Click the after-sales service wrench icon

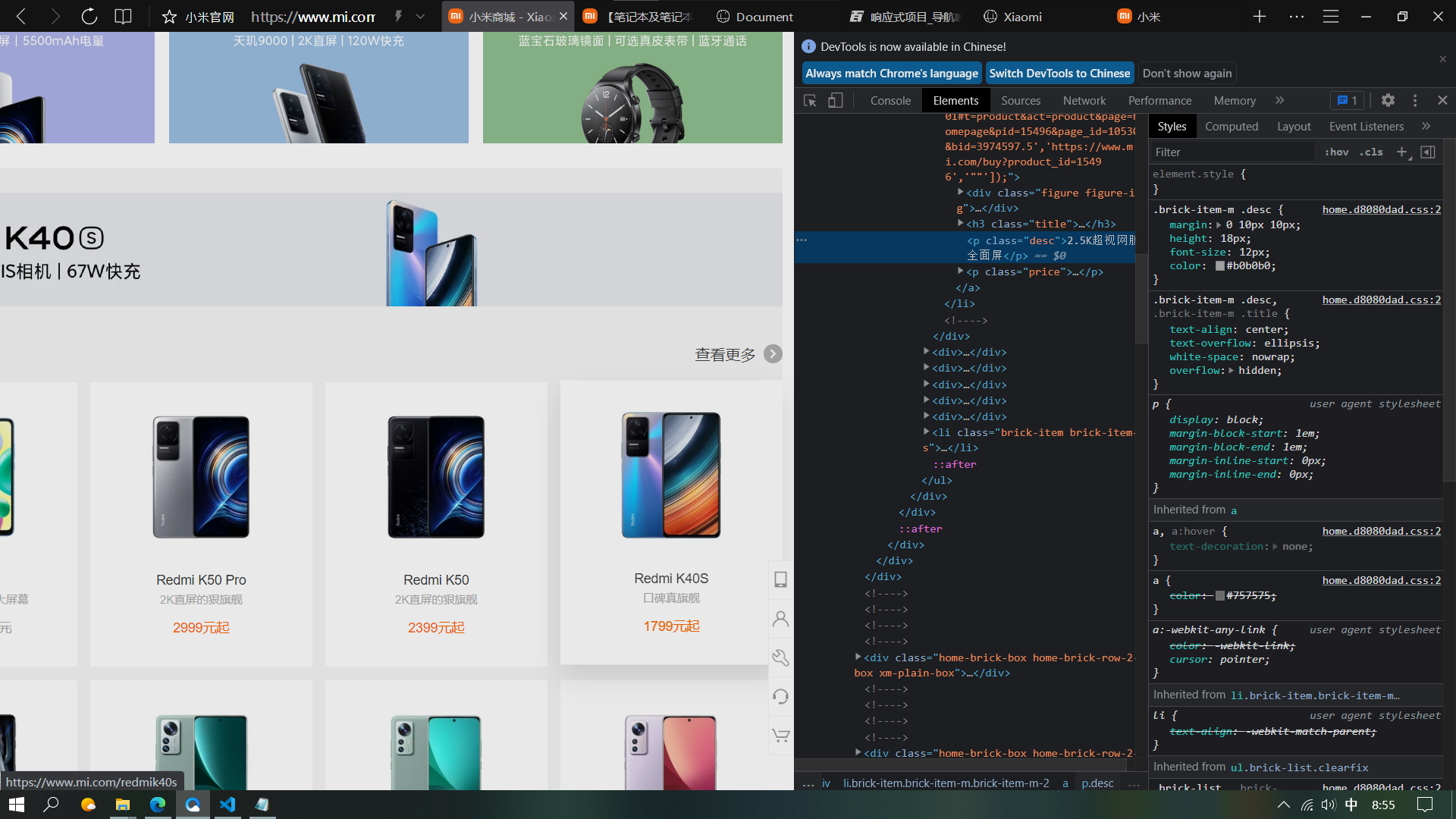tap(780, 657)
